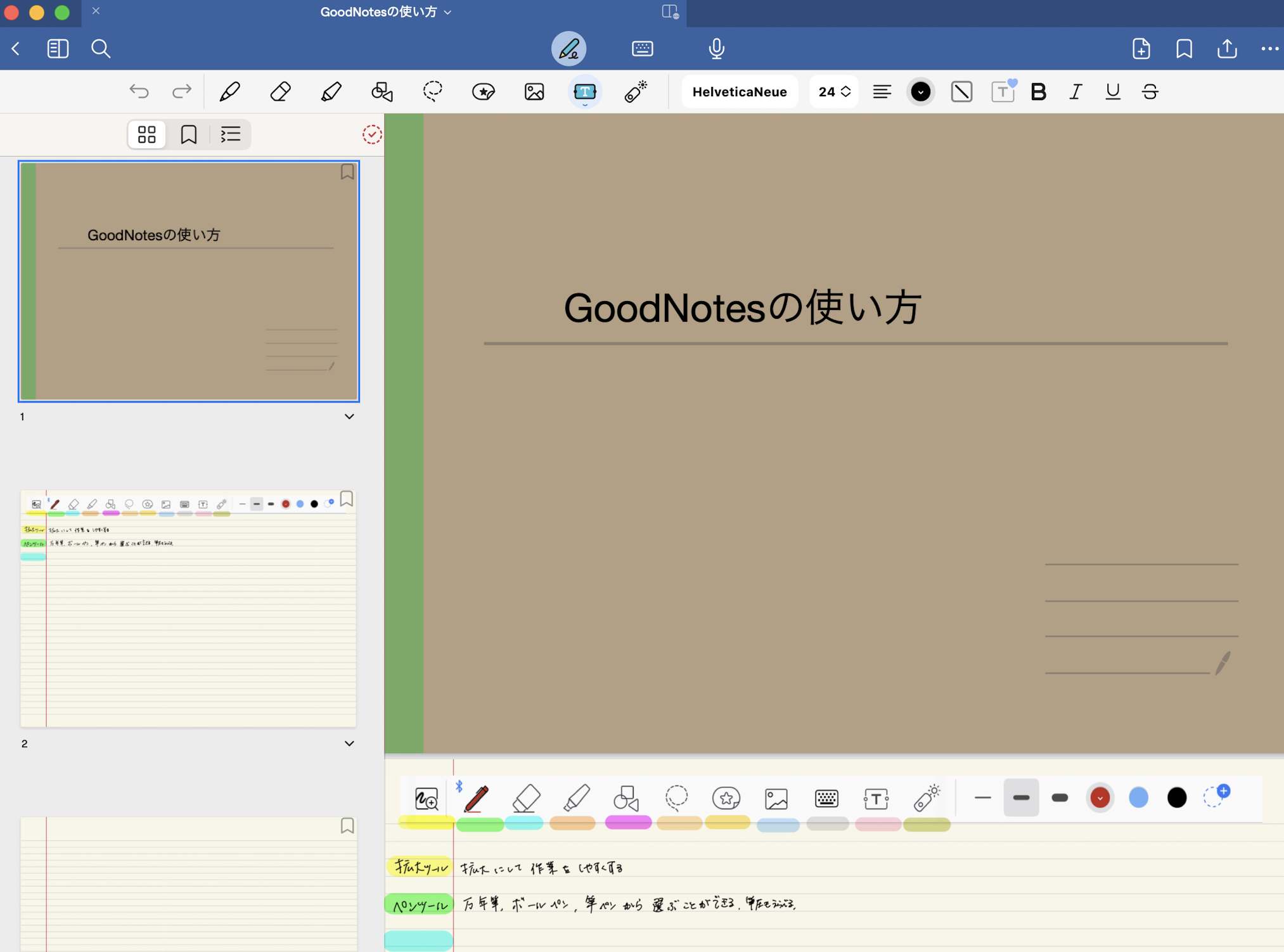The image size is (1284, 952).
Task: Redo the last action
Action: point(182,92)
